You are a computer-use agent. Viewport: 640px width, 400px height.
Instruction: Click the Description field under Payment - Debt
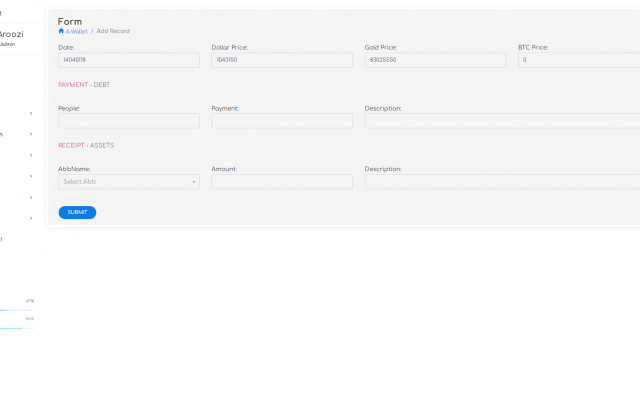[x=502, y=121]
